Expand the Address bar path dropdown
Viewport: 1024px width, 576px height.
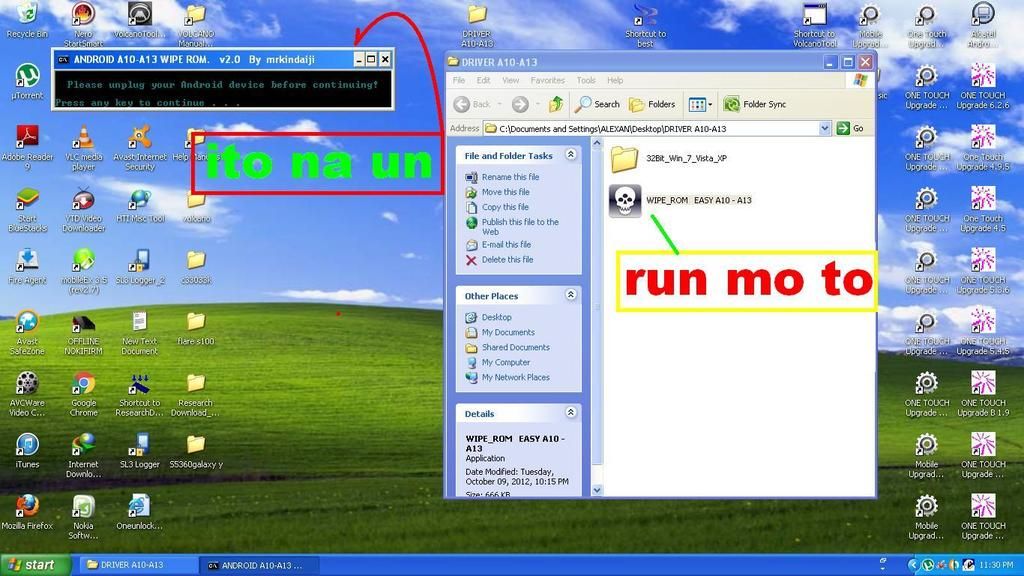825,129
